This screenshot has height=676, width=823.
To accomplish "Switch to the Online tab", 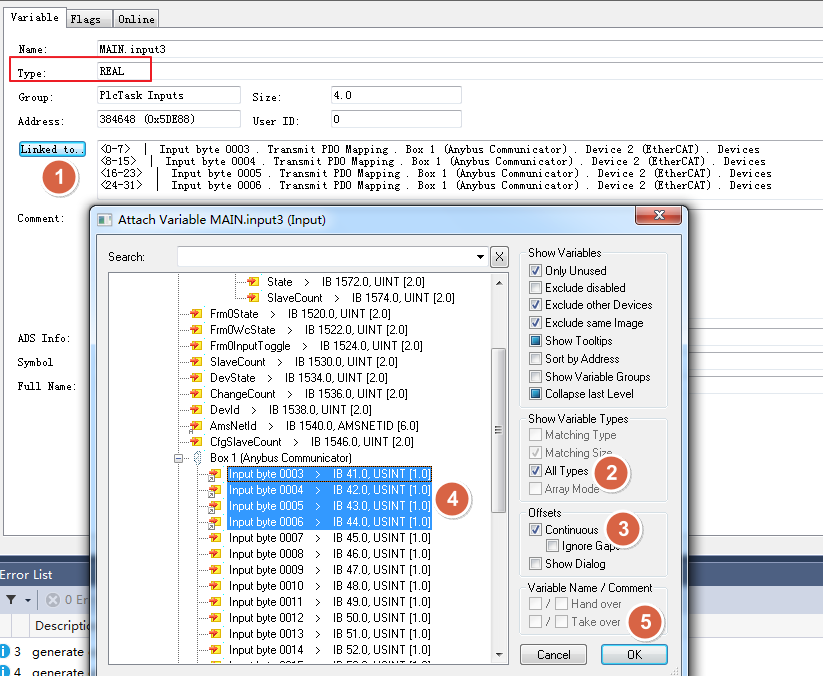I will [x=136, y=19].
